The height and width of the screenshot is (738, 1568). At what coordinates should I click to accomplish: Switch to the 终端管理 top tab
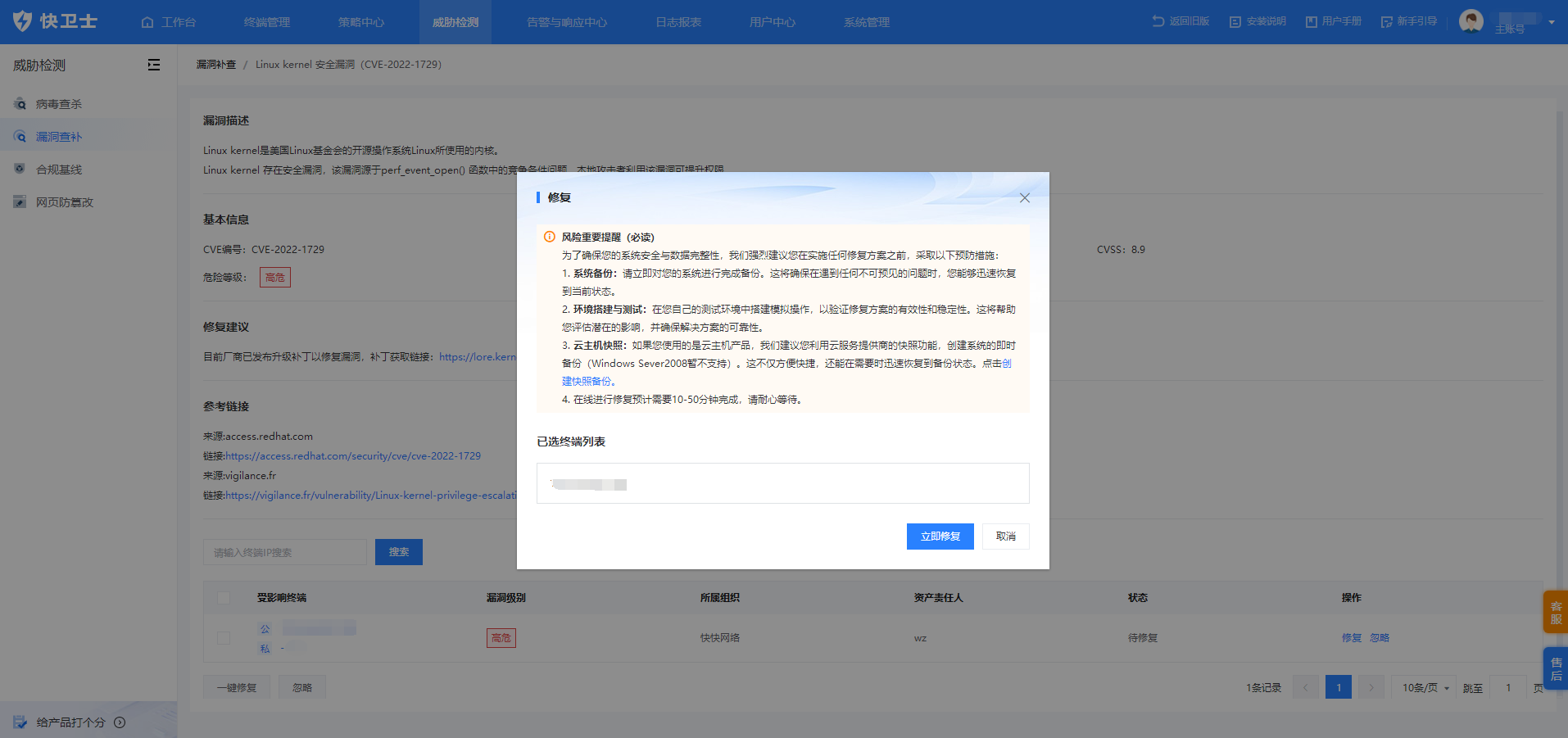click(267, 22)
